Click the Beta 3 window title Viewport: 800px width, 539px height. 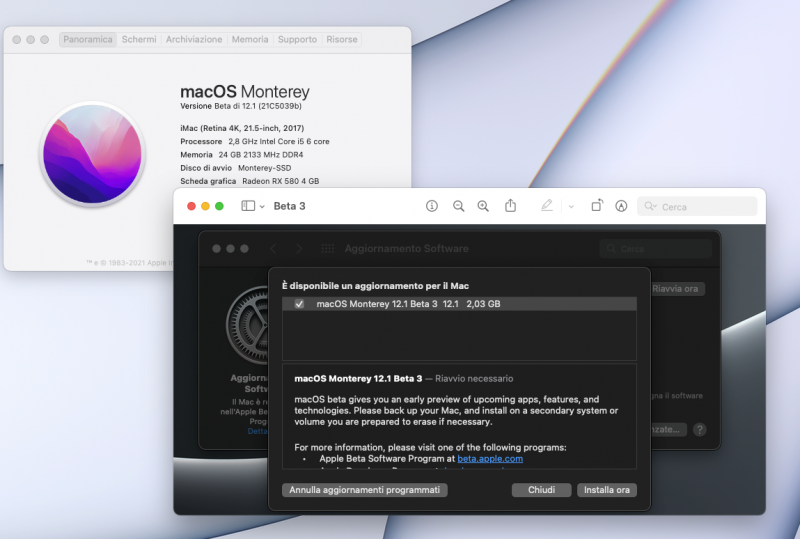coord(289,206)
